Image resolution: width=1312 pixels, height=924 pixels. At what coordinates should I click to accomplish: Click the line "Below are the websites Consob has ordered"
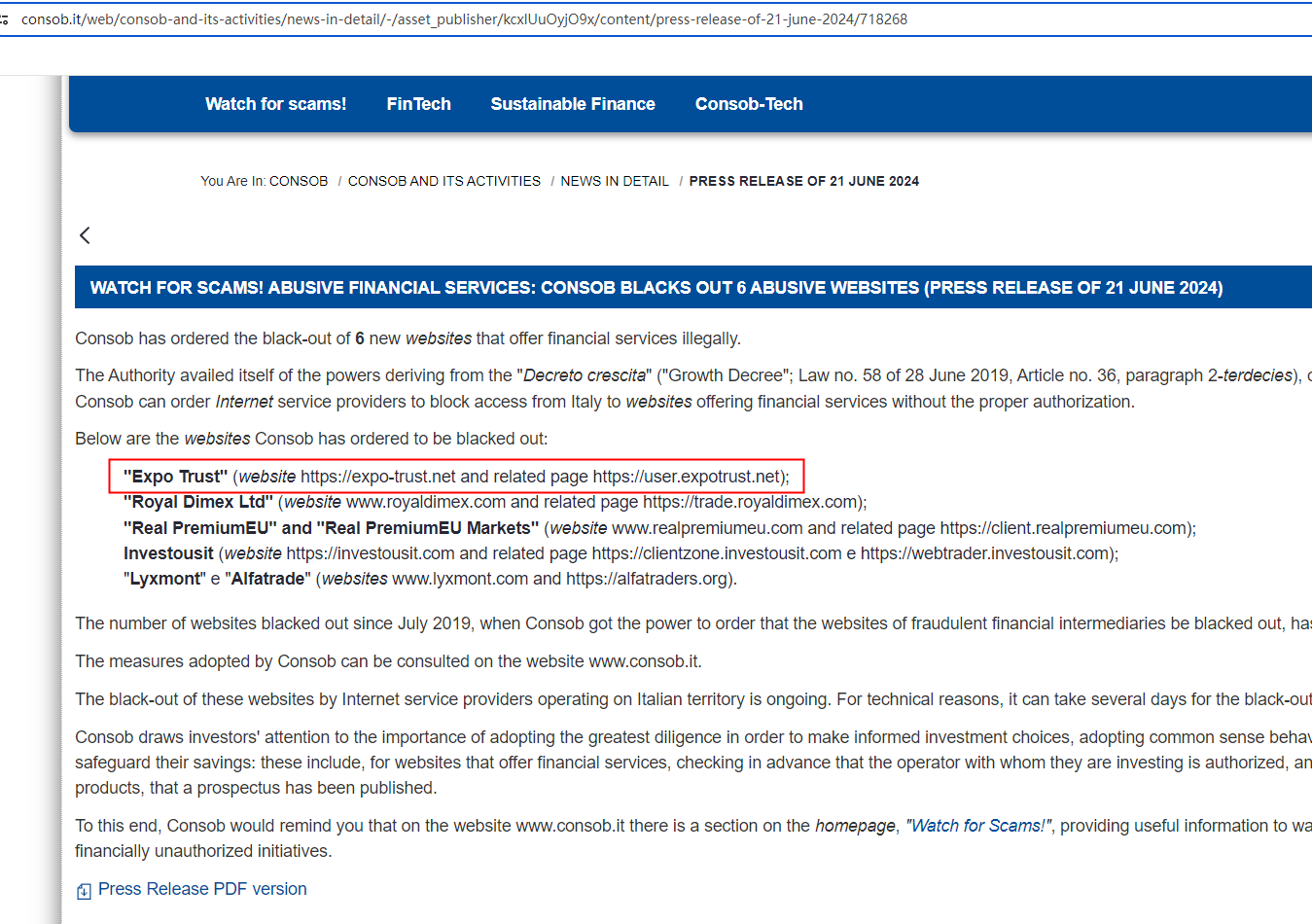point(311,439)
